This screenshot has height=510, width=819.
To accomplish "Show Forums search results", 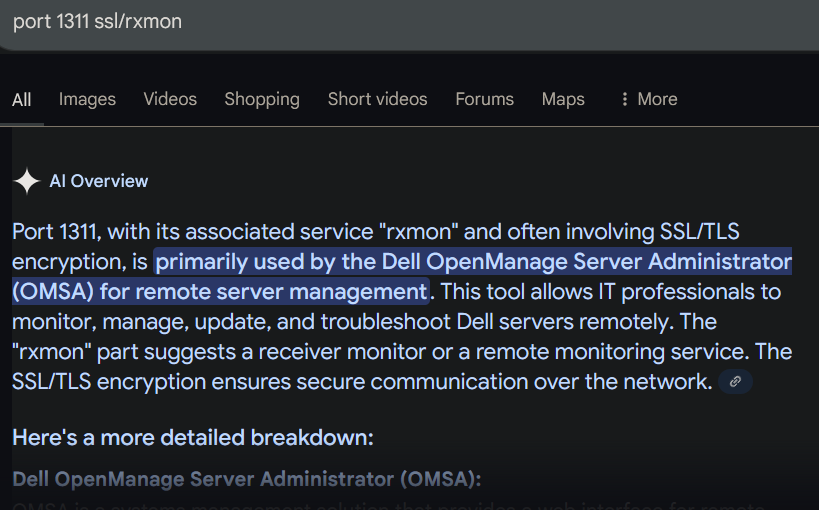I will [484, 99].
